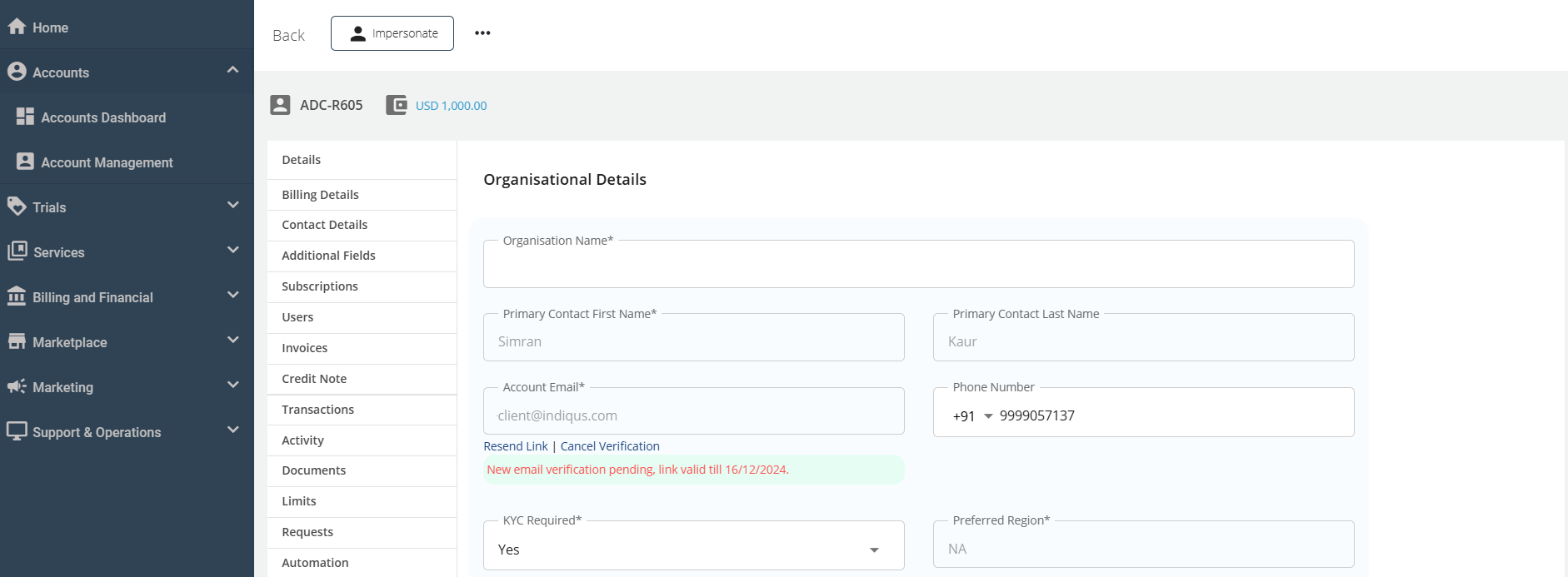Open the Invoices tab
Screen dimensions: 1568x577
(x=362, y=348)
